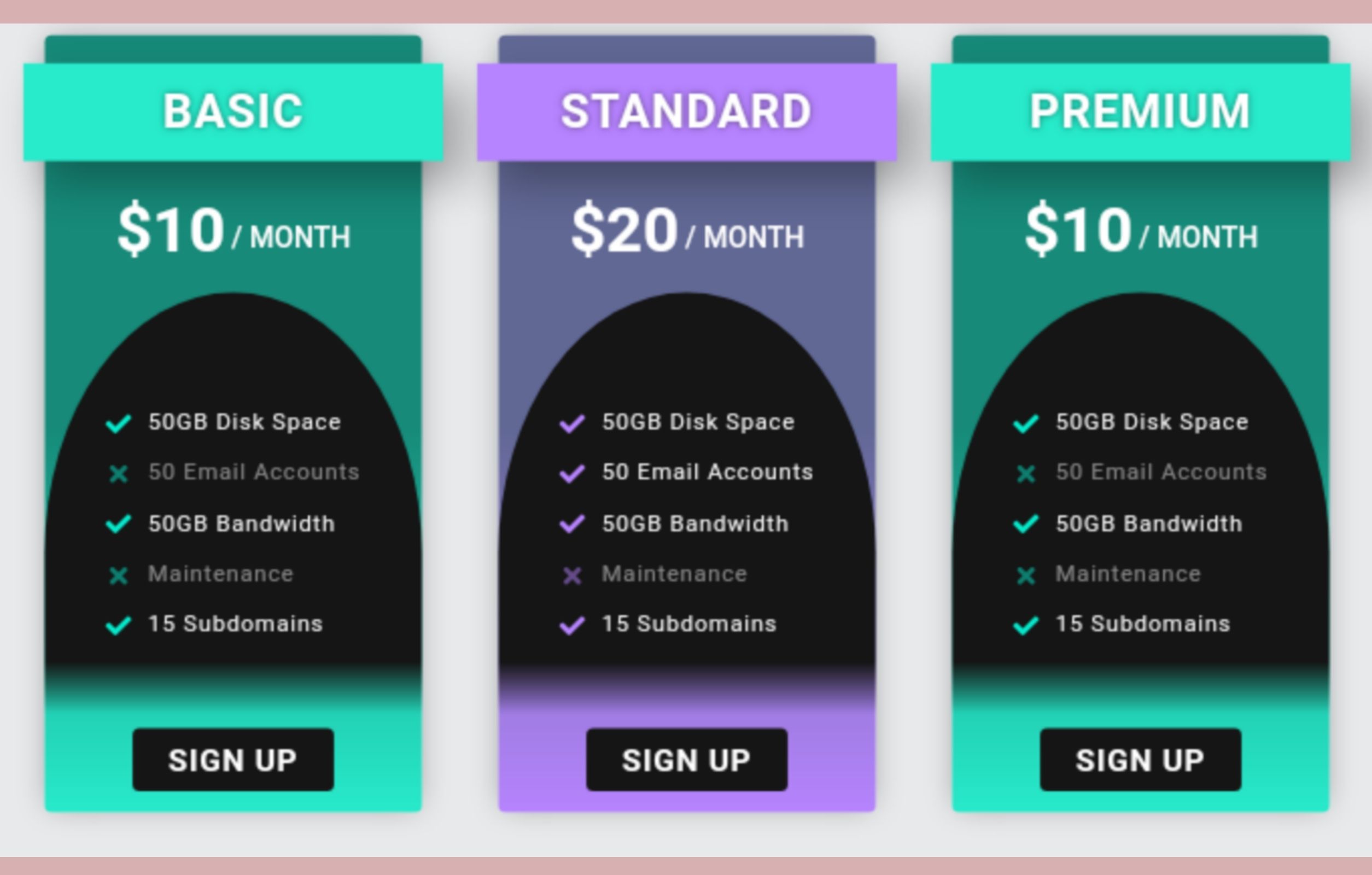The image size is (1372, 875).
Task: Click the purple checkmark beside Standard's 15 Subdomains
Action: [x=572, y=625]
